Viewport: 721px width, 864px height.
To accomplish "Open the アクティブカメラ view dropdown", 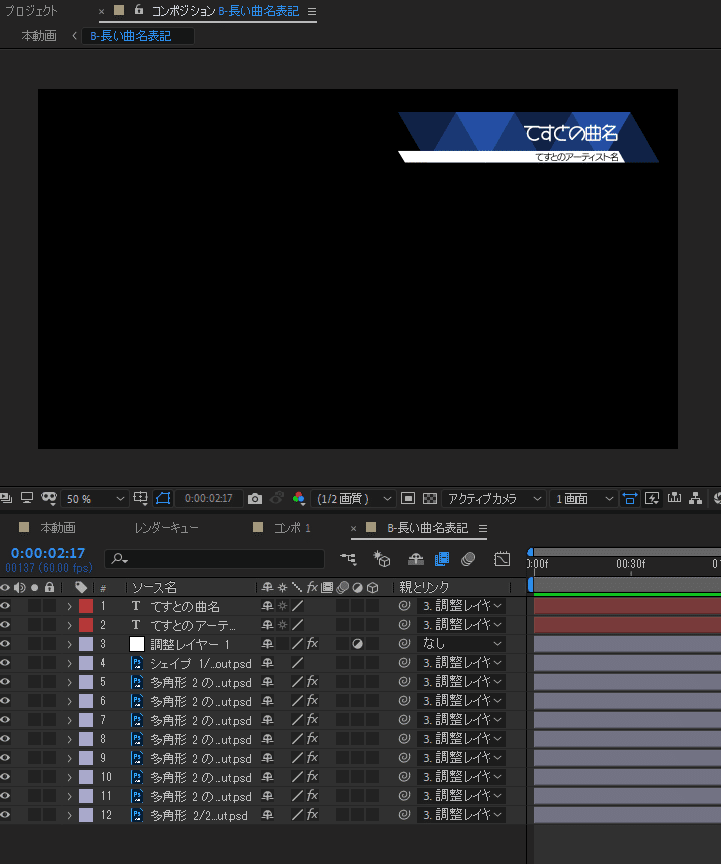I will [x=494, y=499].
